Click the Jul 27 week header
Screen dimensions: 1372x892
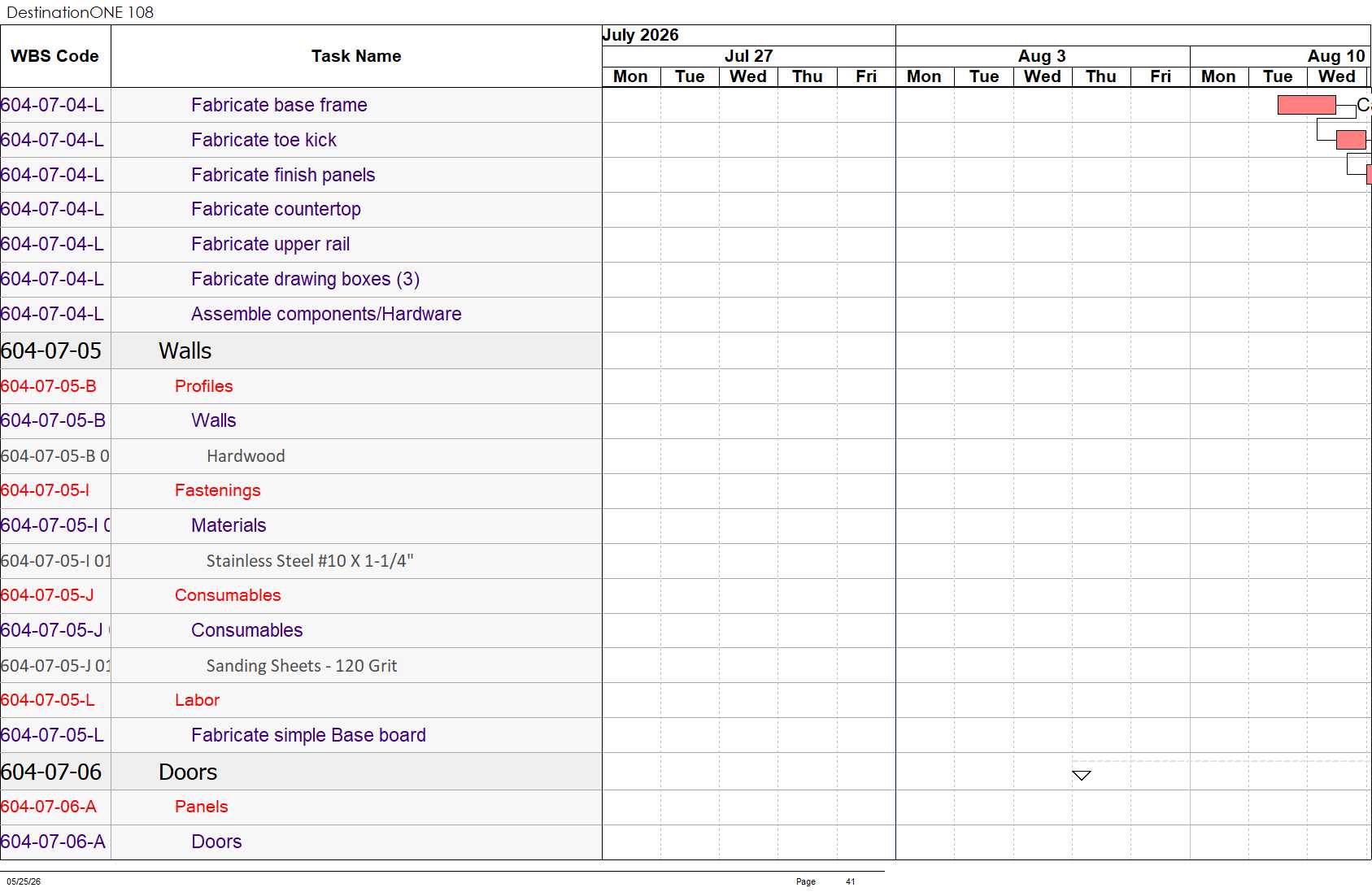748,56
